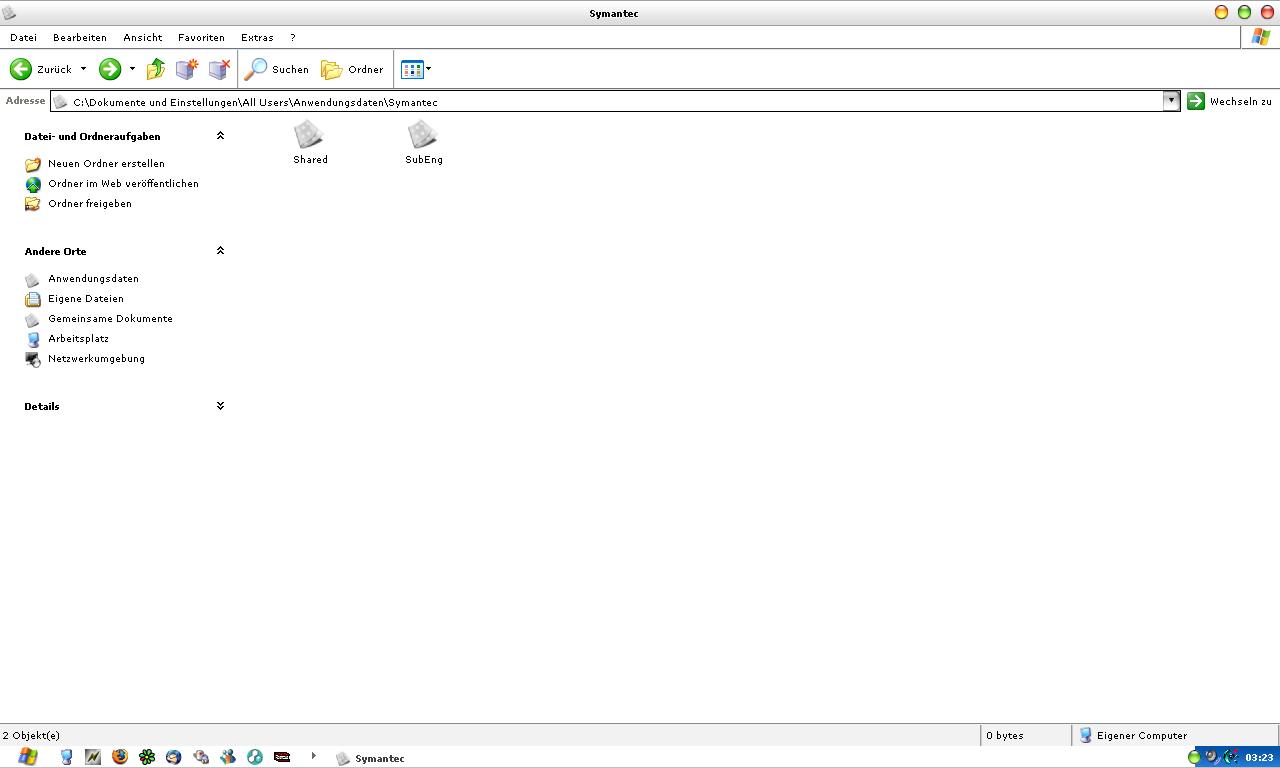
Task: Launch Winamp from quick launch
Action: [x=93, y=757]
